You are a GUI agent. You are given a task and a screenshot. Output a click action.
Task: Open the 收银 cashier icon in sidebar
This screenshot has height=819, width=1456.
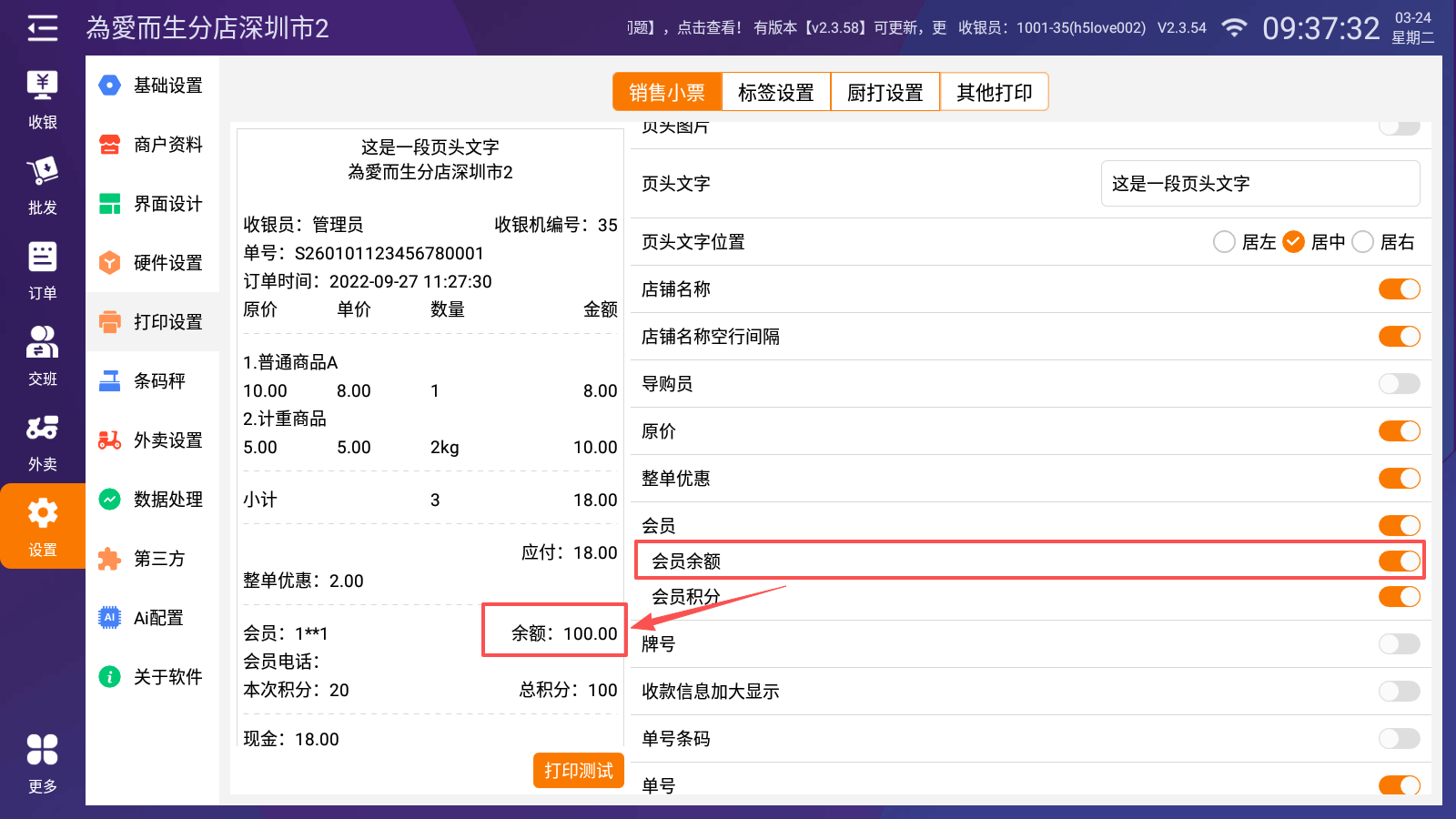pyautogui.click(x=42, y=99)
